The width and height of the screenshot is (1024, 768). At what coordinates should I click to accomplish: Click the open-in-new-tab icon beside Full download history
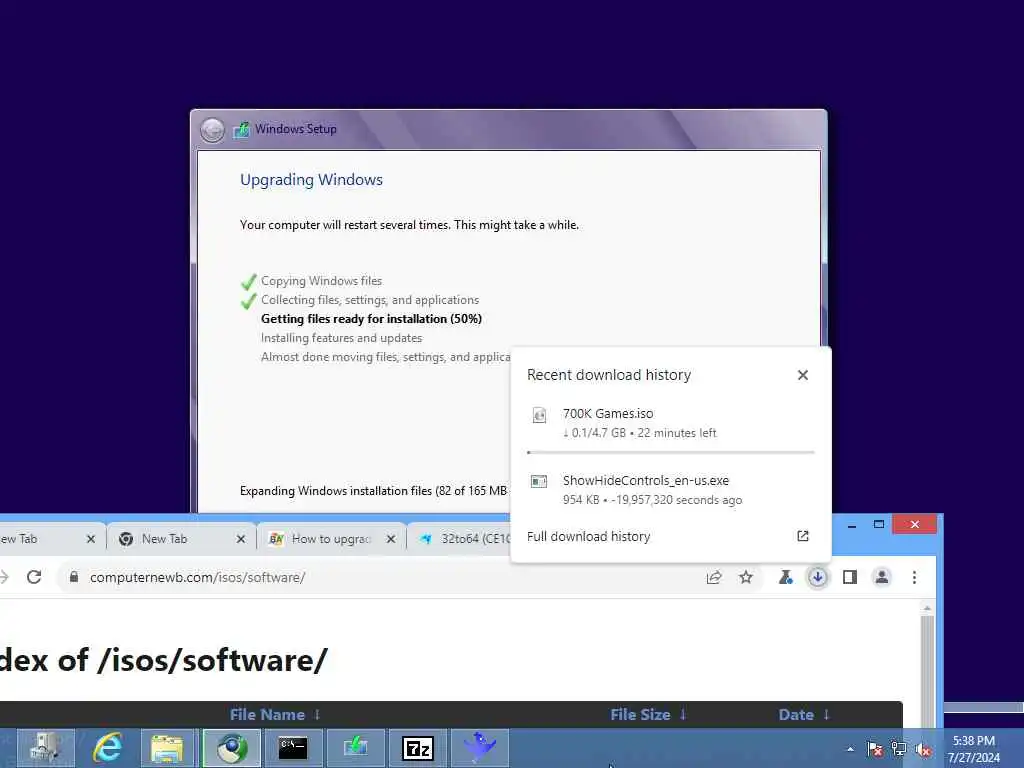[x=803, y=536]
